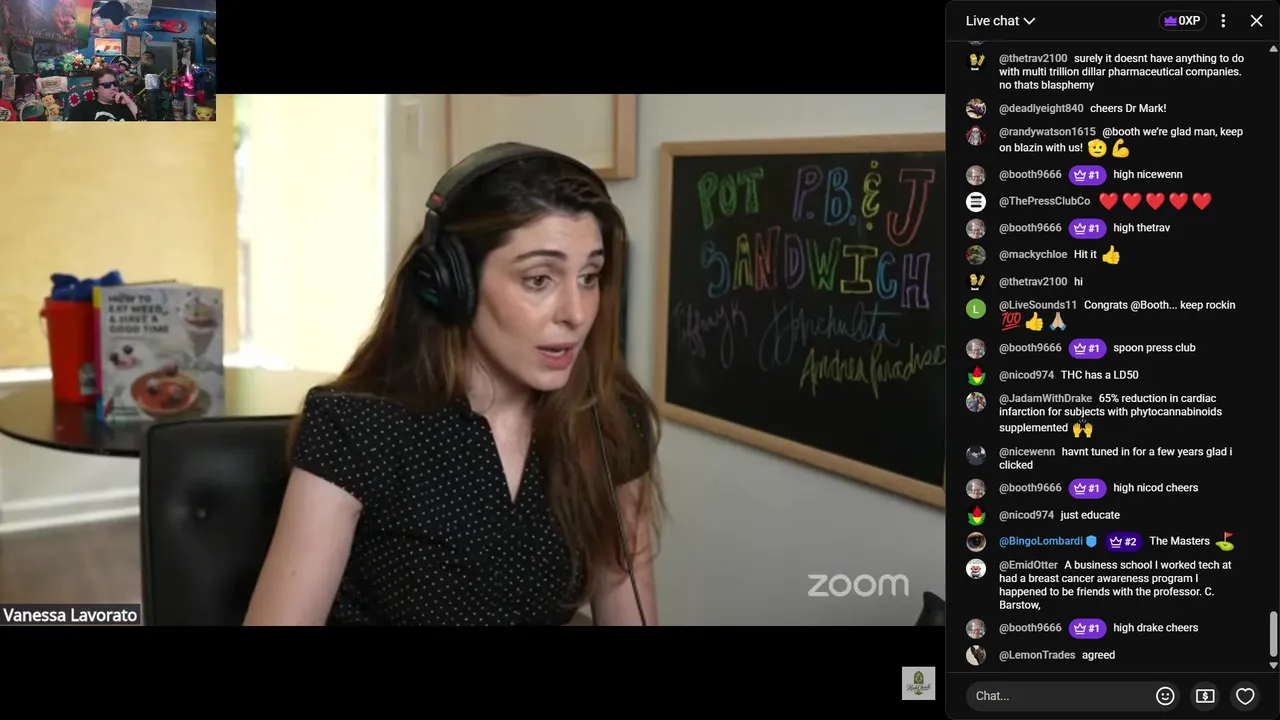Click the red hearts message from ThePressClubCo

pos(1155,201)
